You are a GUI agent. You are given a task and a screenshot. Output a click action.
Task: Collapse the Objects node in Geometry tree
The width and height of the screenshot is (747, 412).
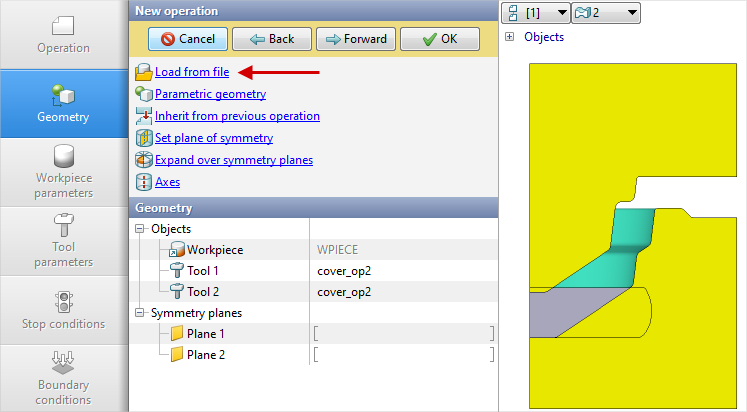click(139, 229)
